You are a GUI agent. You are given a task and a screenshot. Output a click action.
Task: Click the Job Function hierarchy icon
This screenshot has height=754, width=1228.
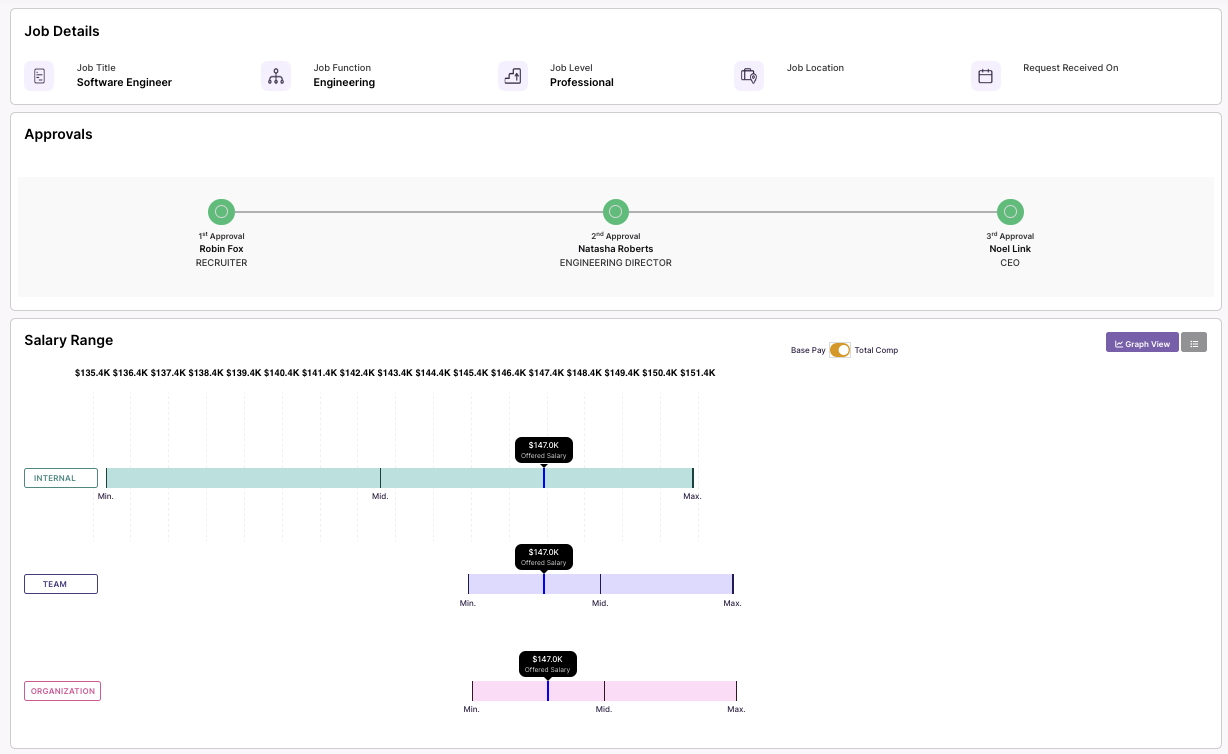276,75
